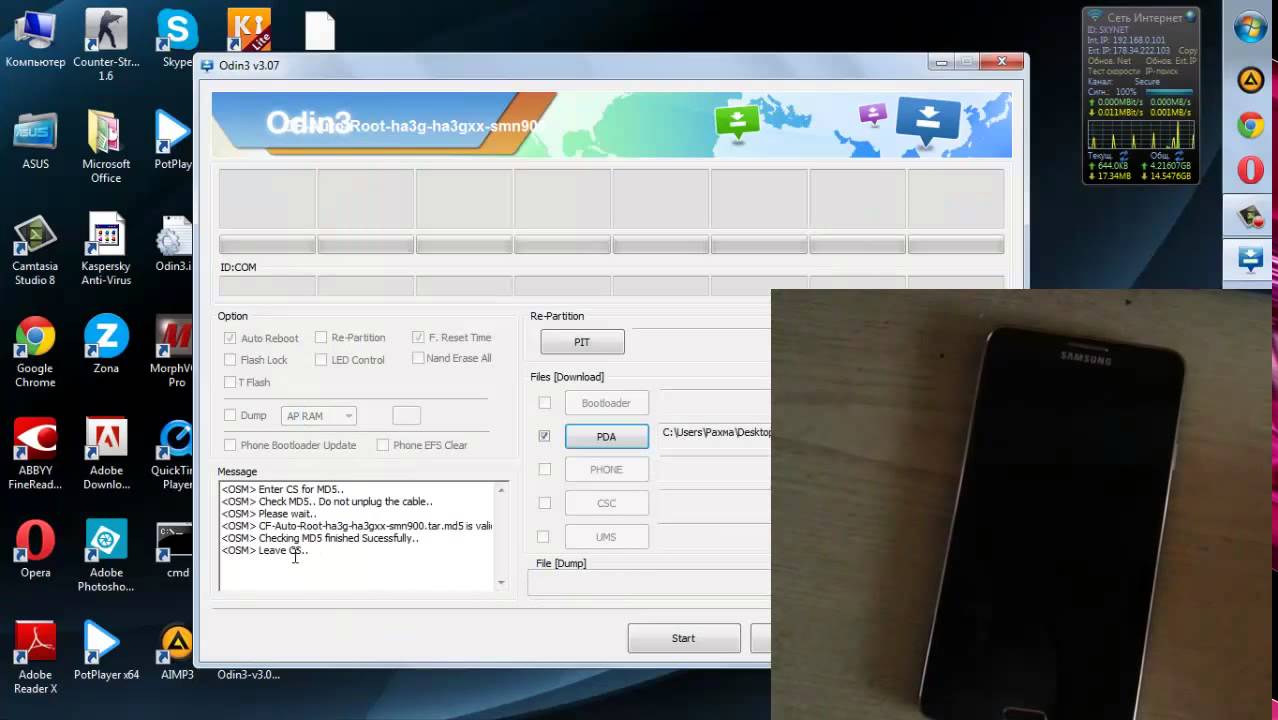Click the UMS file button
This screenshot has width=1278, height=720.
pos(606,537)
